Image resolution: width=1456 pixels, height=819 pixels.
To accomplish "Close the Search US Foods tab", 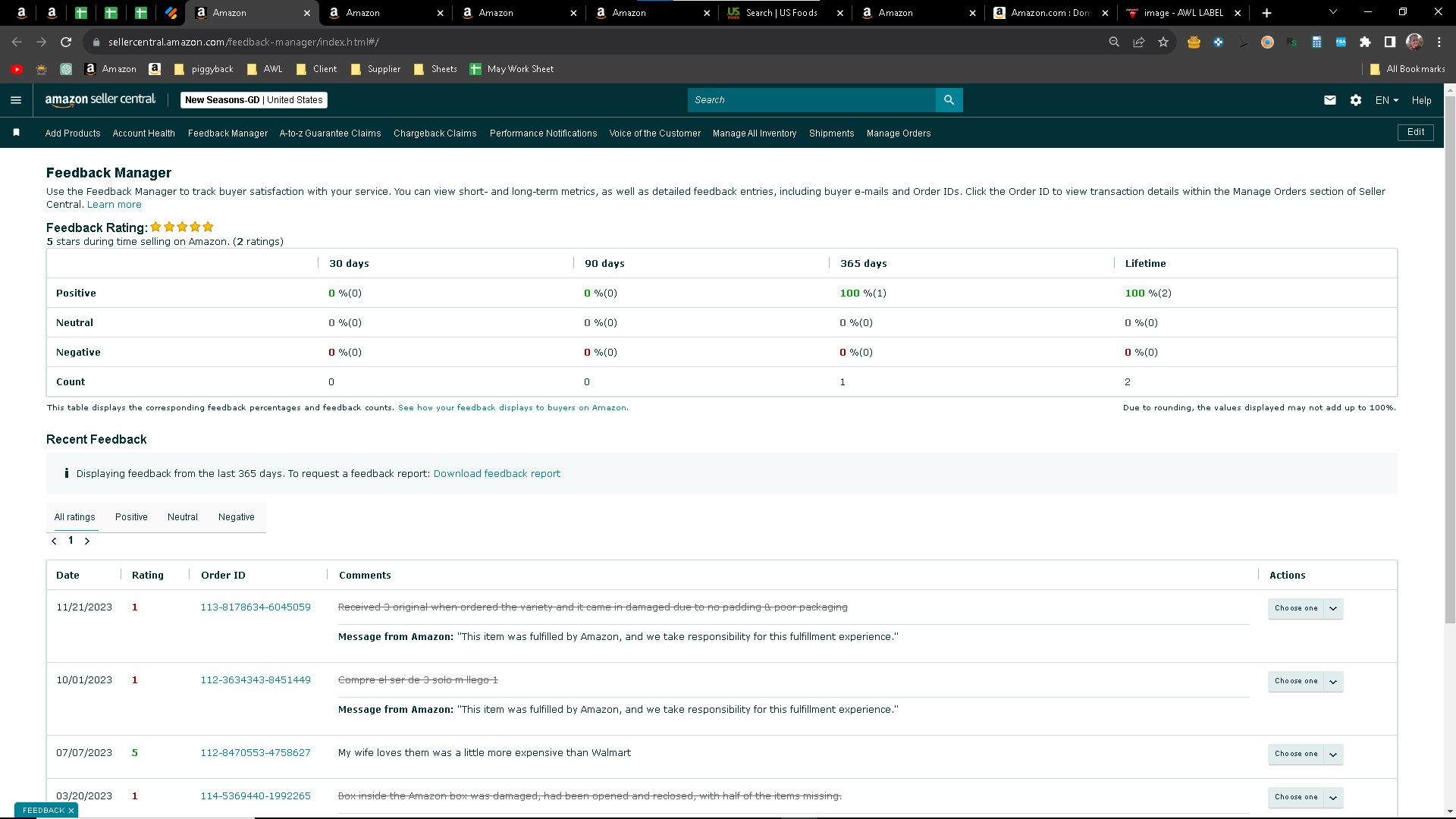I will [839, 13].
